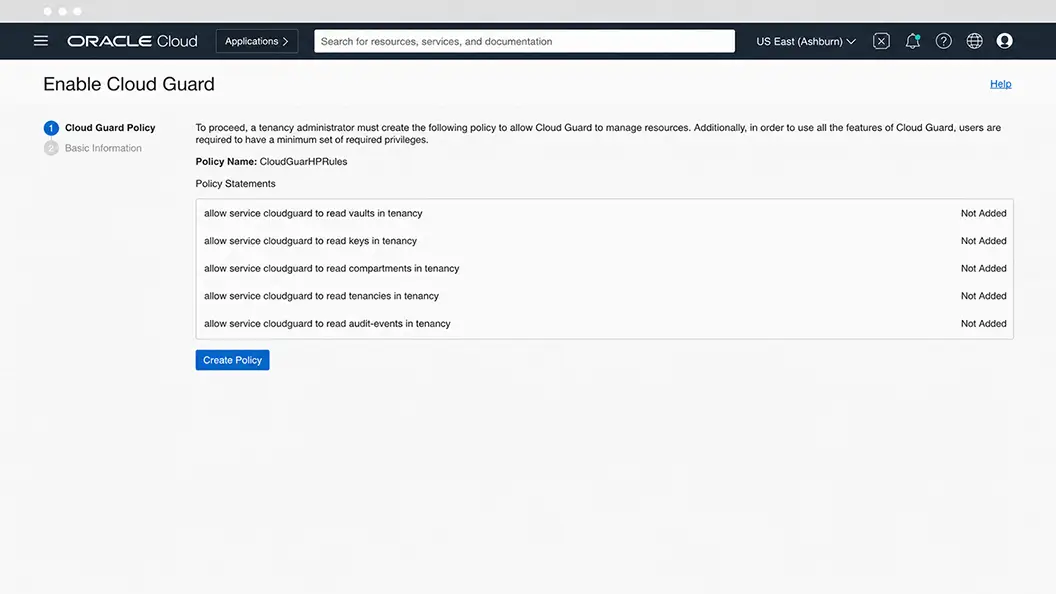Open the user profile avatar menu
Image resolution: width=1056 pixels, height=594 pixels.
click(x=1004, y=41)
